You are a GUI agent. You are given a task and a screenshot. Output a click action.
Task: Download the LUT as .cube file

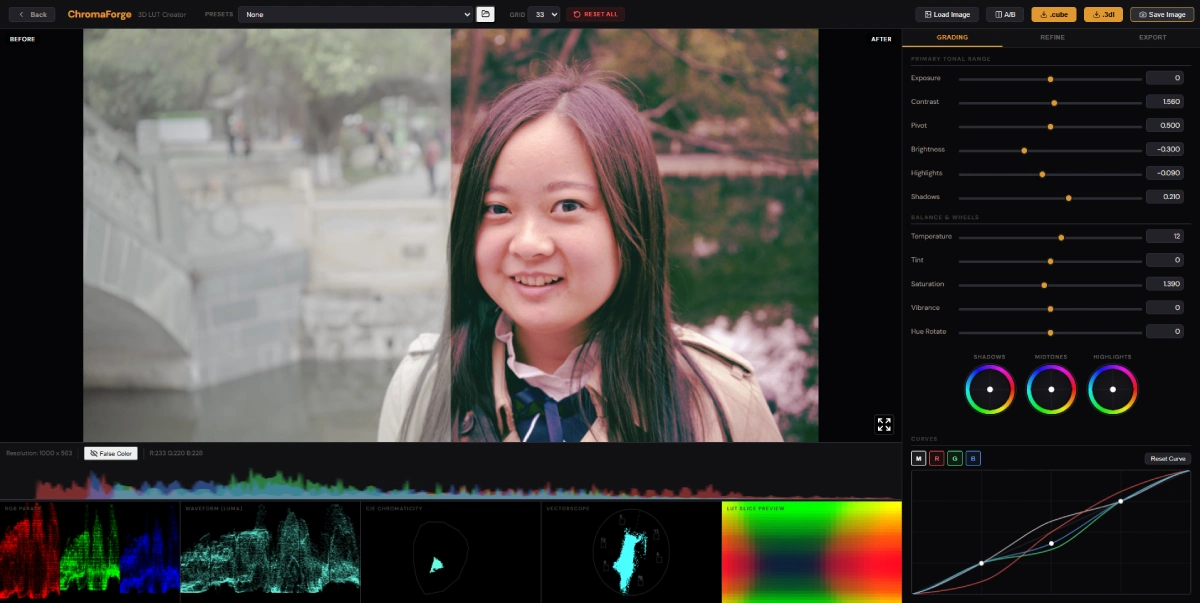point(1052,14)
